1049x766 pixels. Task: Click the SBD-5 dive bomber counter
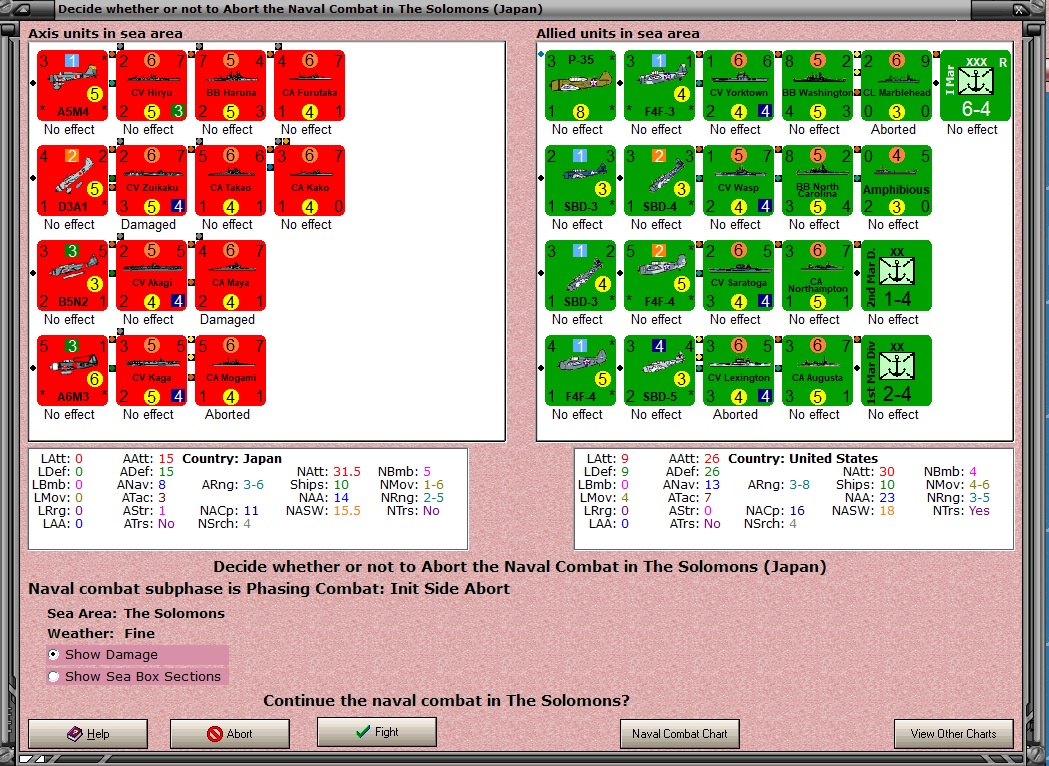coord(660,371)
